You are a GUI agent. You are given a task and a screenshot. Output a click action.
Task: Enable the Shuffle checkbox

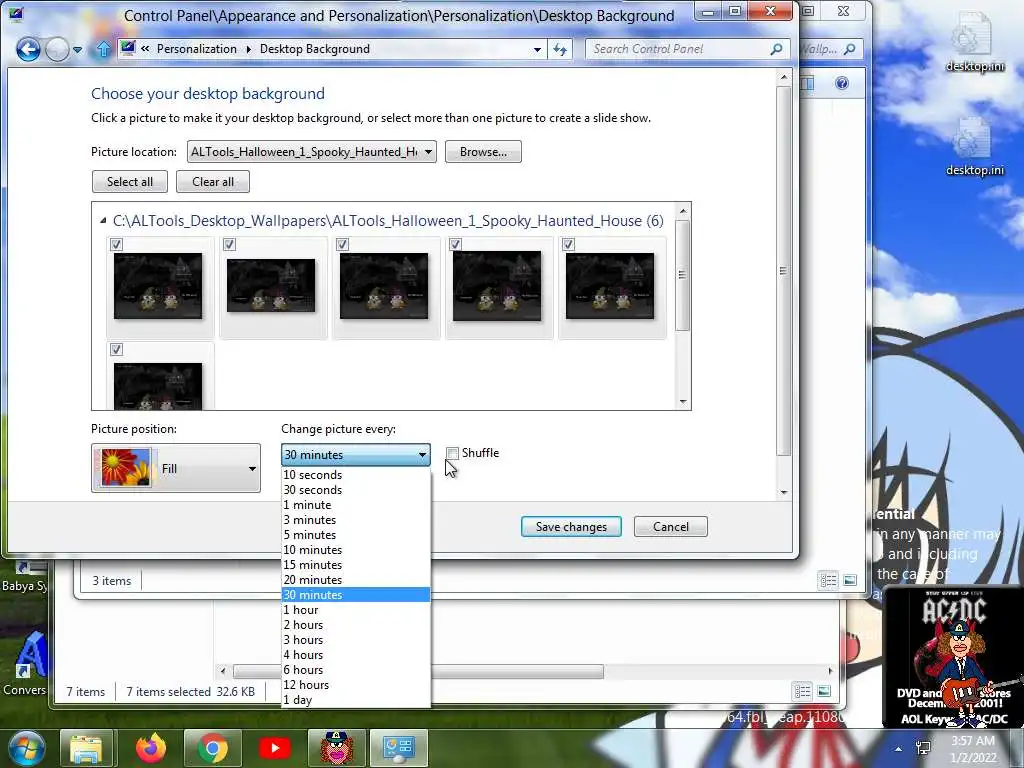click(453, 453)
